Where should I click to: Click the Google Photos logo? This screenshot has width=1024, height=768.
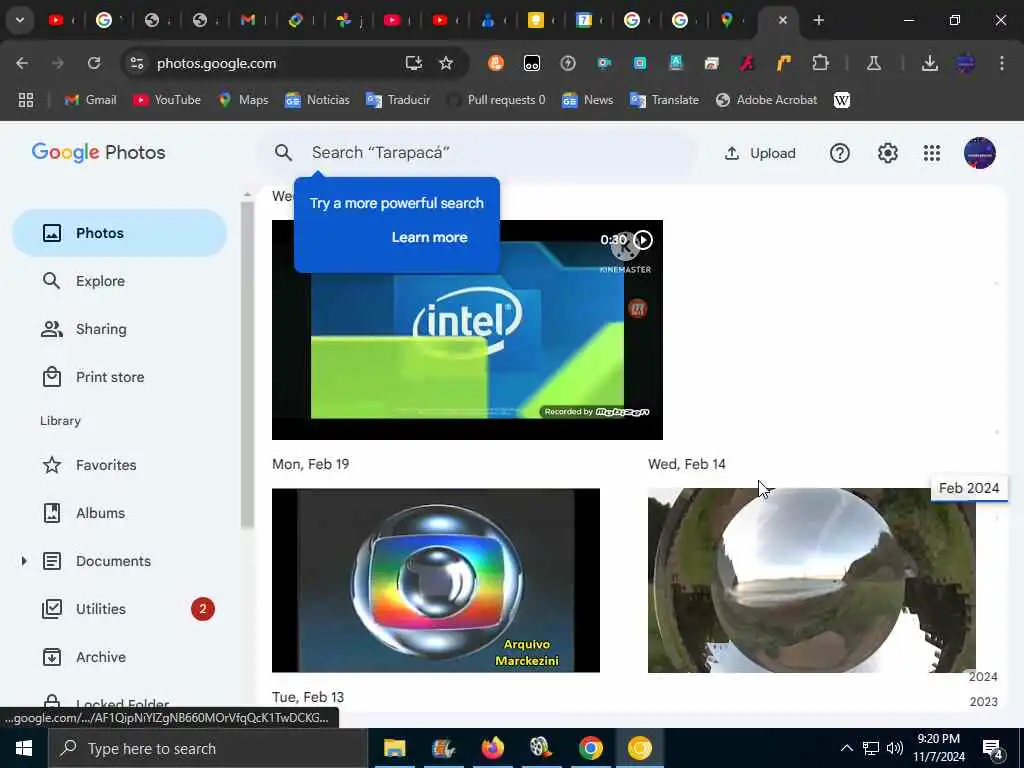click(x=99, y=152)
